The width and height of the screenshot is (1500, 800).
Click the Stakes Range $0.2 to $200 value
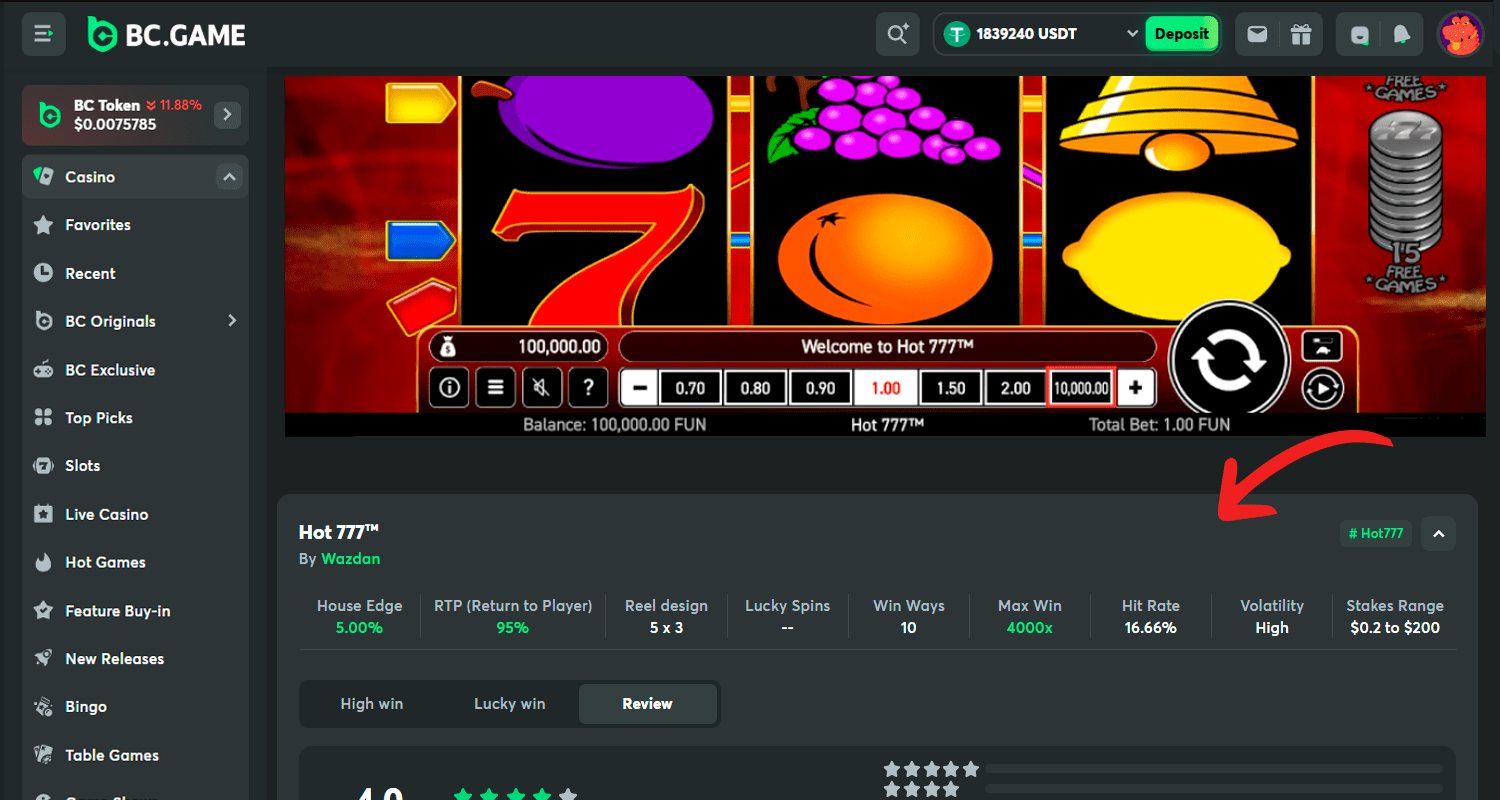coord(1395,628)
